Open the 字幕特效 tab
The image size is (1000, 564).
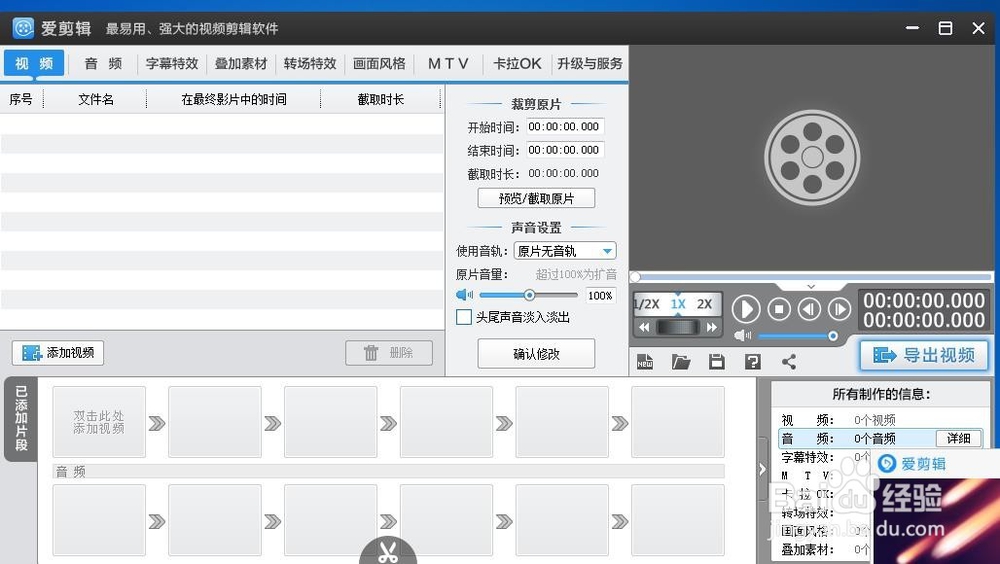pos(172,63)
